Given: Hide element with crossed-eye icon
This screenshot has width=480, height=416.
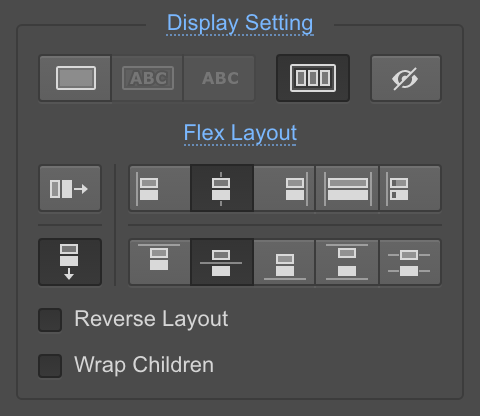Looking at the screenshot, I should (x=406, y=78).
